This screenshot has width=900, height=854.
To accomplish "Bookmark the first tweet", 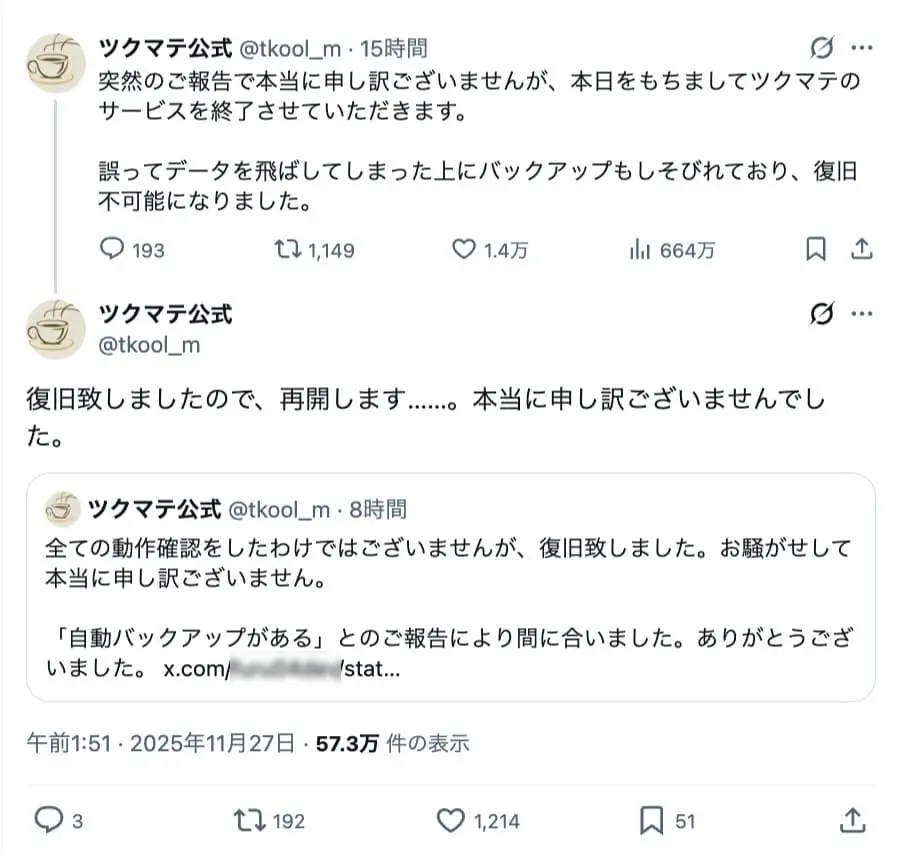I will (814, 249).
